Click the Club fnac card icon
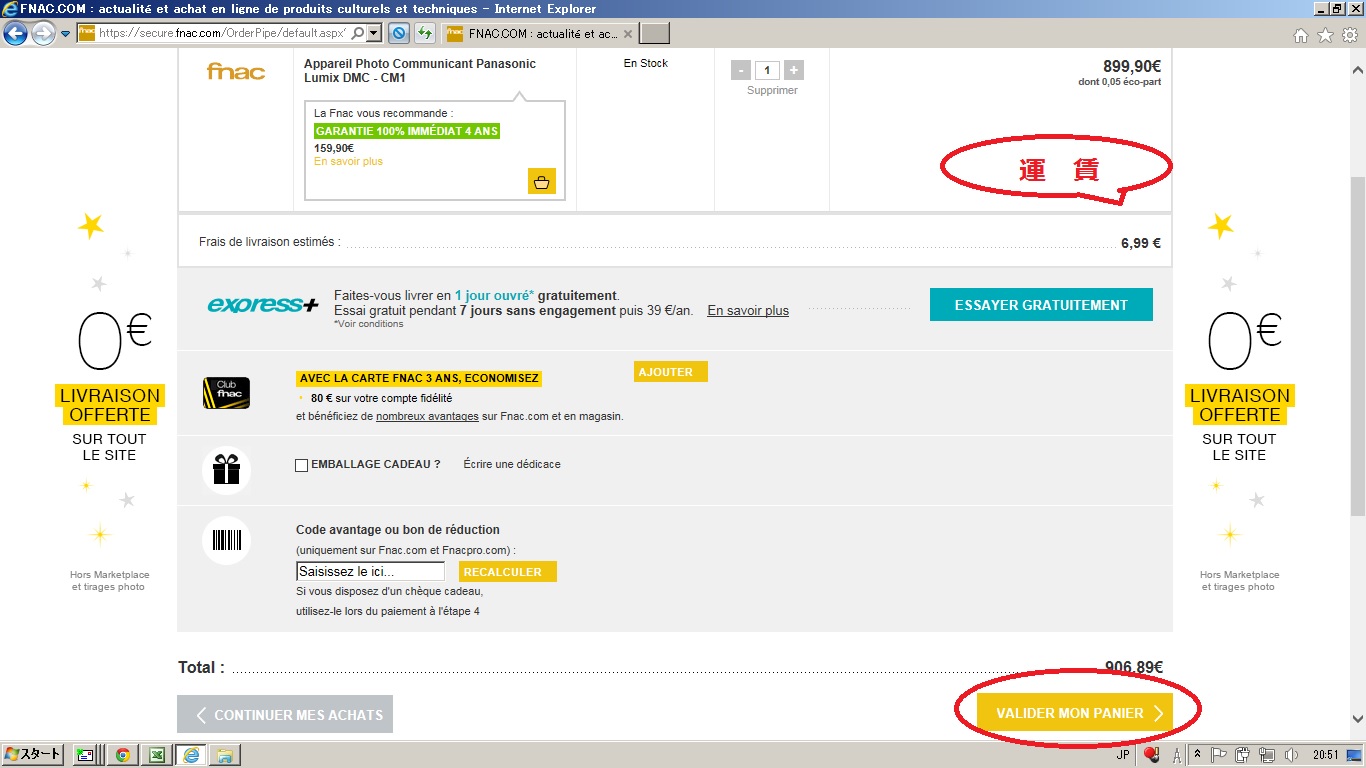 226,393
